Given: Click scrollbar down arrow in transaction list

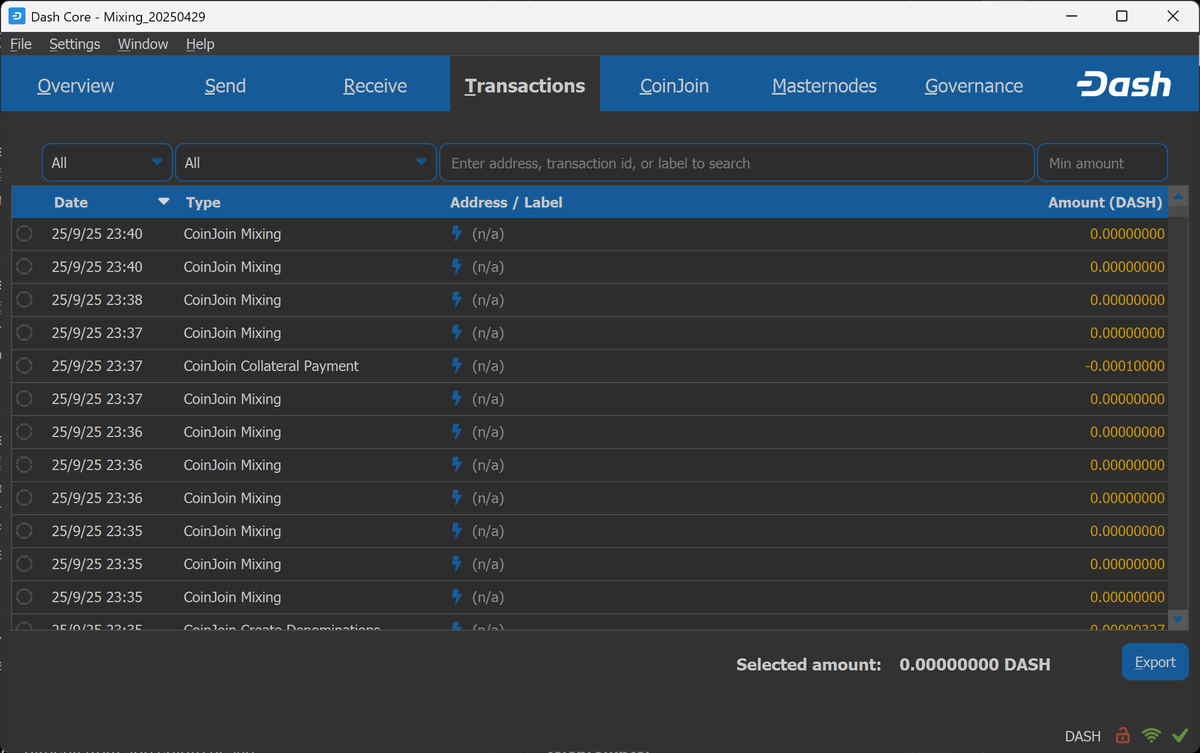Looking at the screenshot, I should [1178, 620].
